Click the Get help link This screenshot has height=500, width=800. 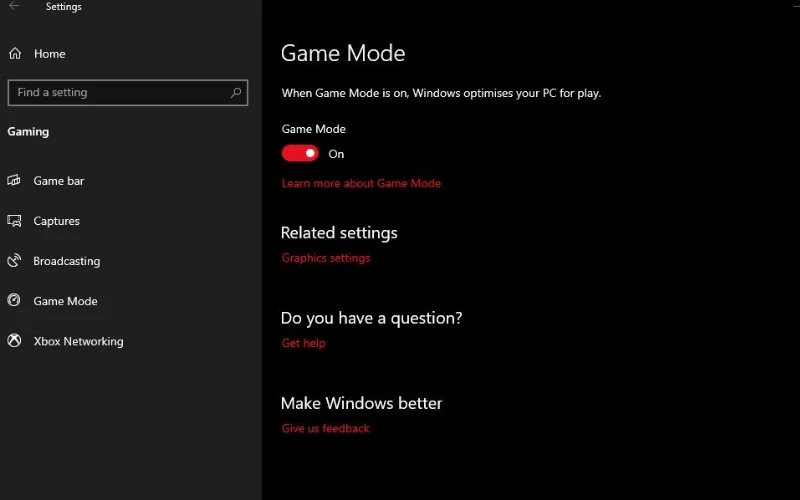(304, 343)
